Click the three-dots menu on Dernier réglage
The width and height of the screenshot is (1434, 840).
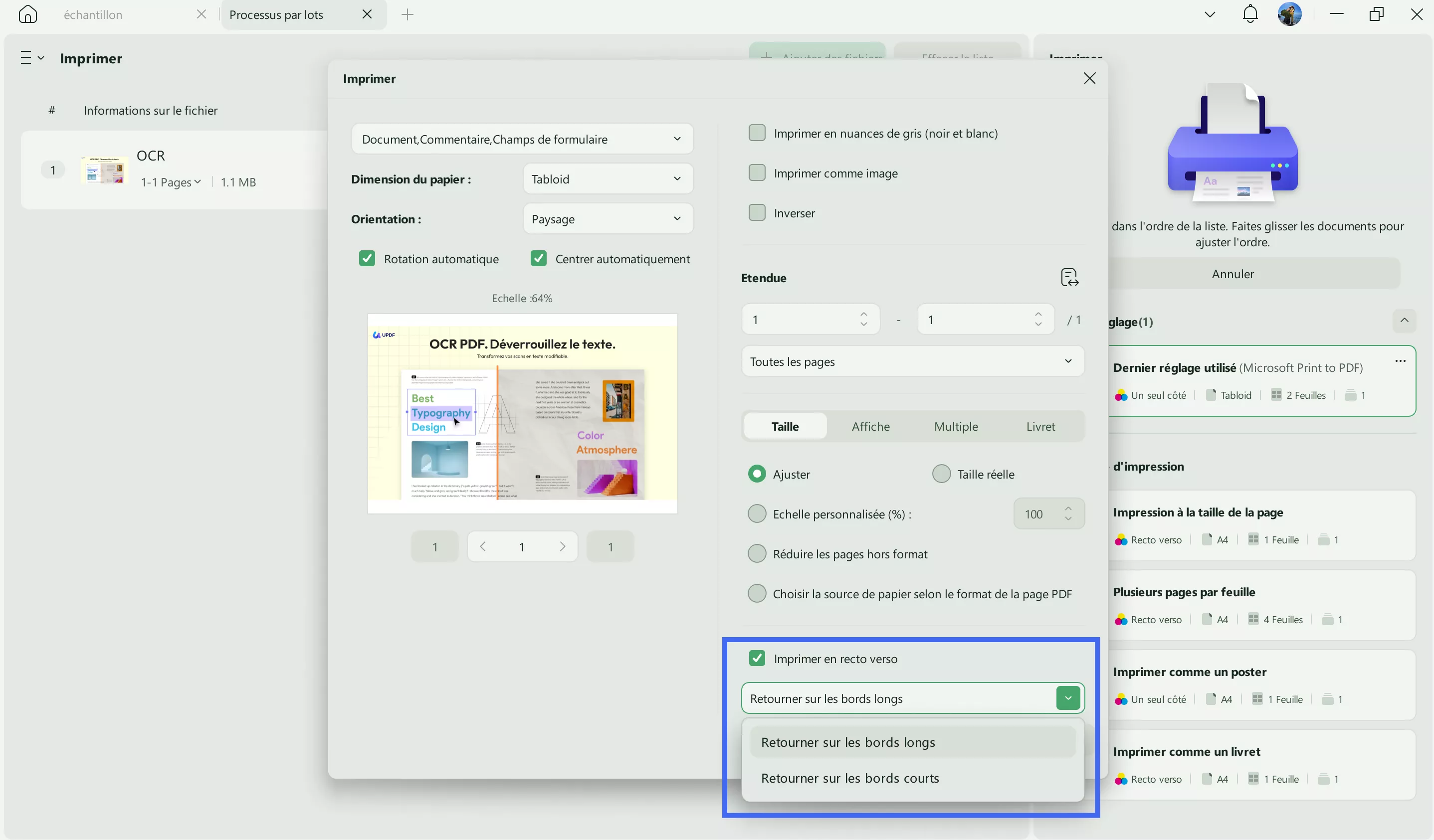pos(1400,361)
